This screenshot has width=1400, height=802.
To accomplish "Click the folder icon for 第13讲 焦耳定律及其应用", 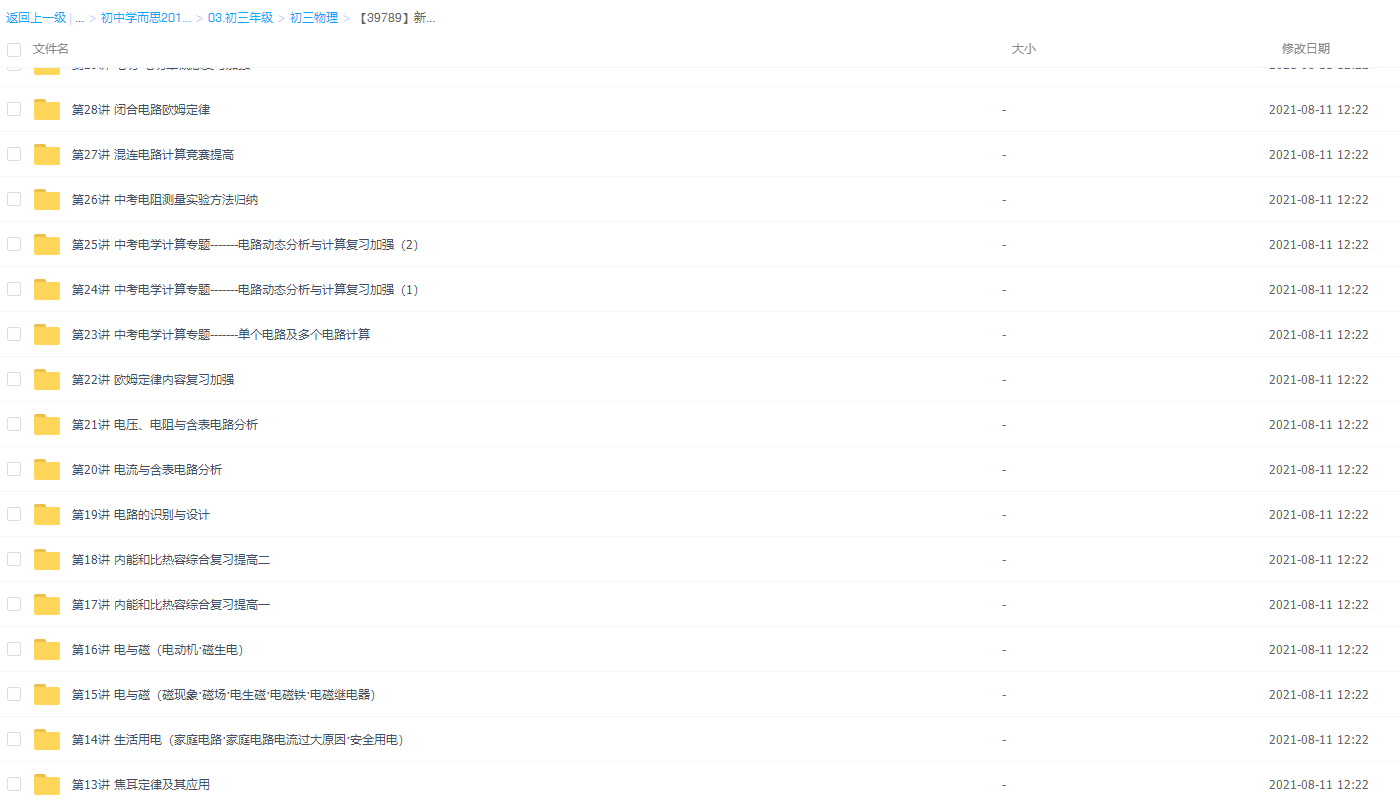I will pyautogui.click(x=47, y=785).
